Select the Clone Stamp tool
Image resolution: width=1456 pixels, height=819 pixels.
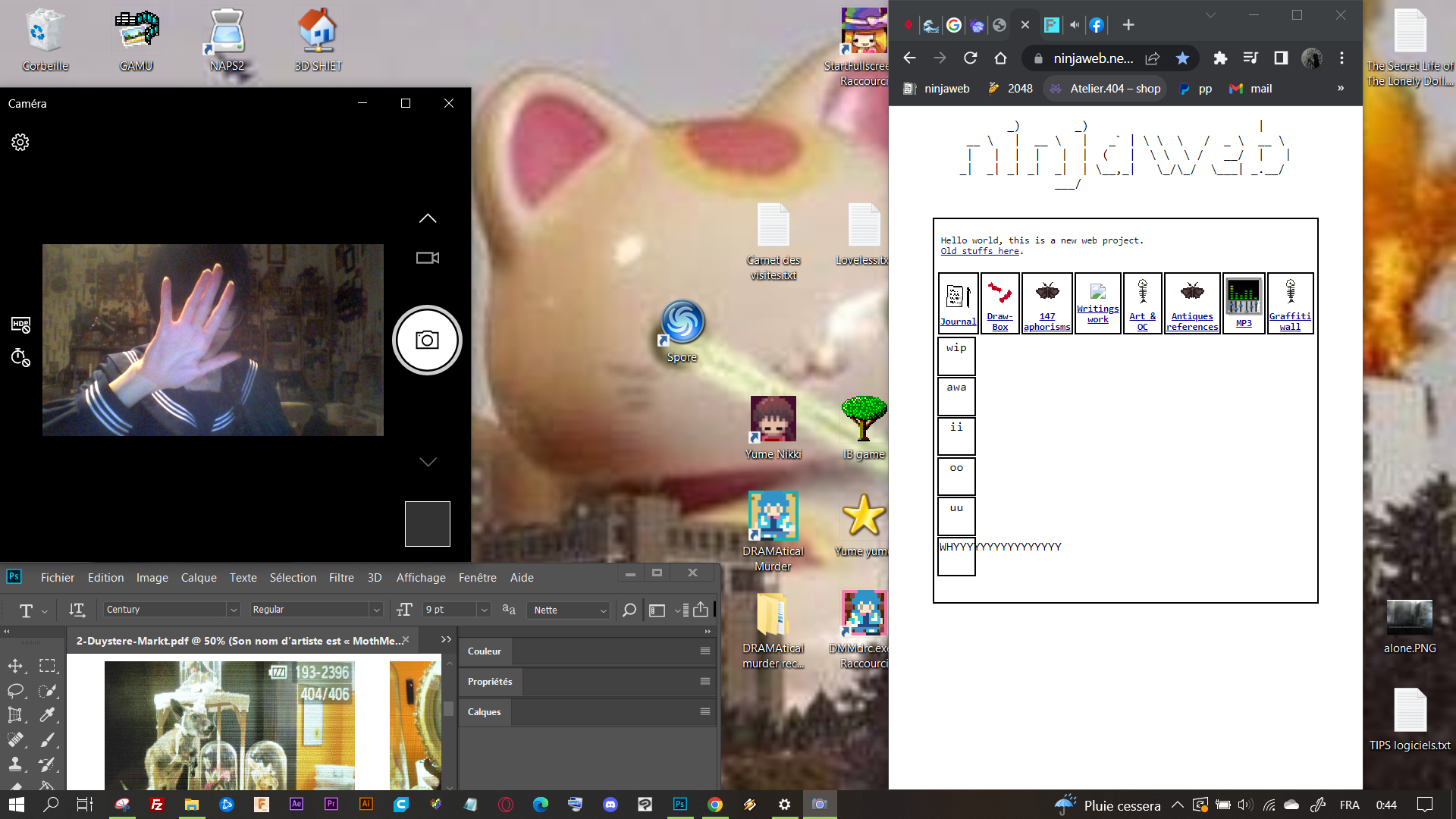coord(15,764)
